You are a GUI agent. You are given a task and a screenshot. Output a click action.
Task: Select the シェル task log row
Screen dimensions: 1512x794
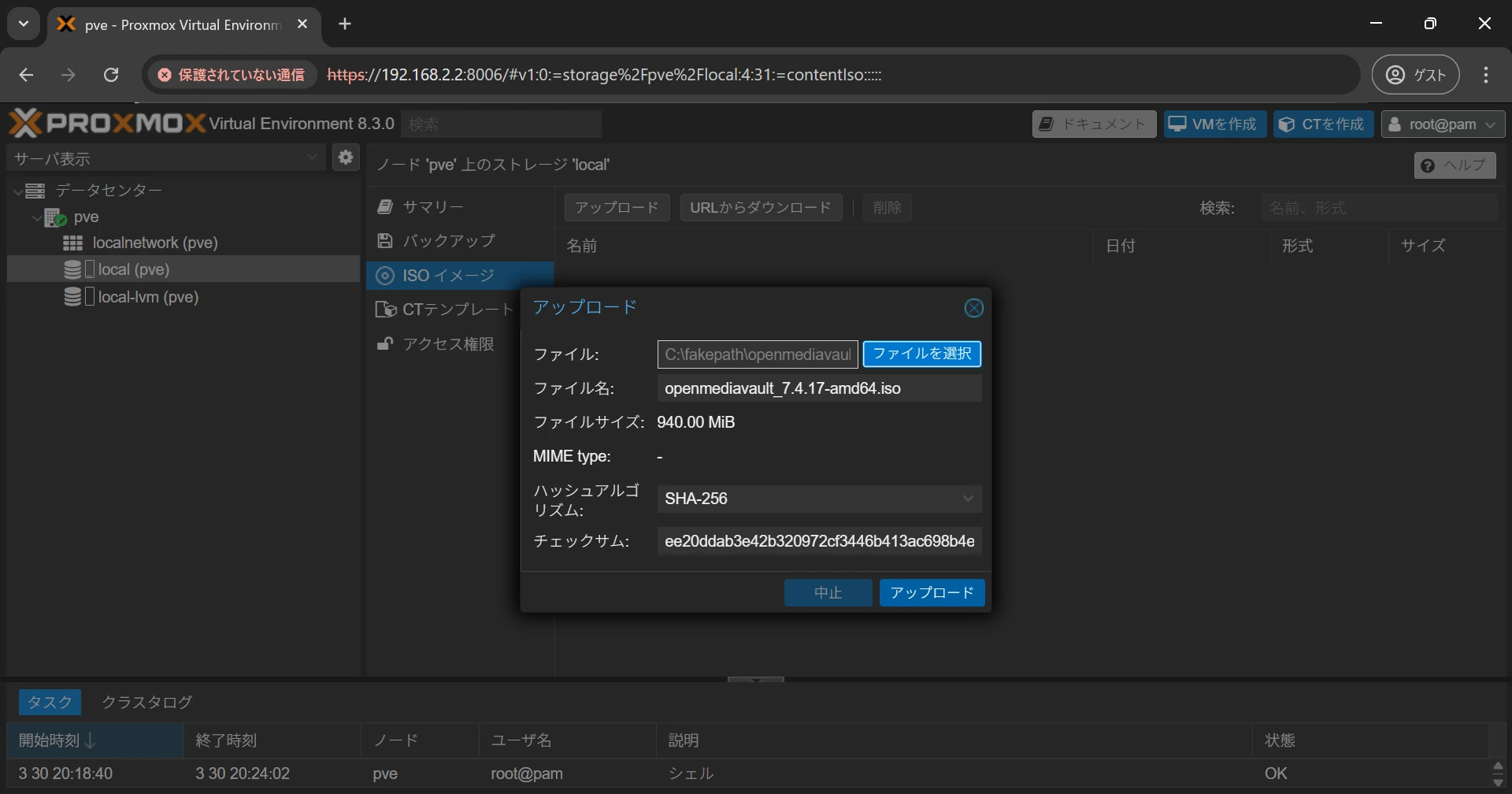coord(748,774)
